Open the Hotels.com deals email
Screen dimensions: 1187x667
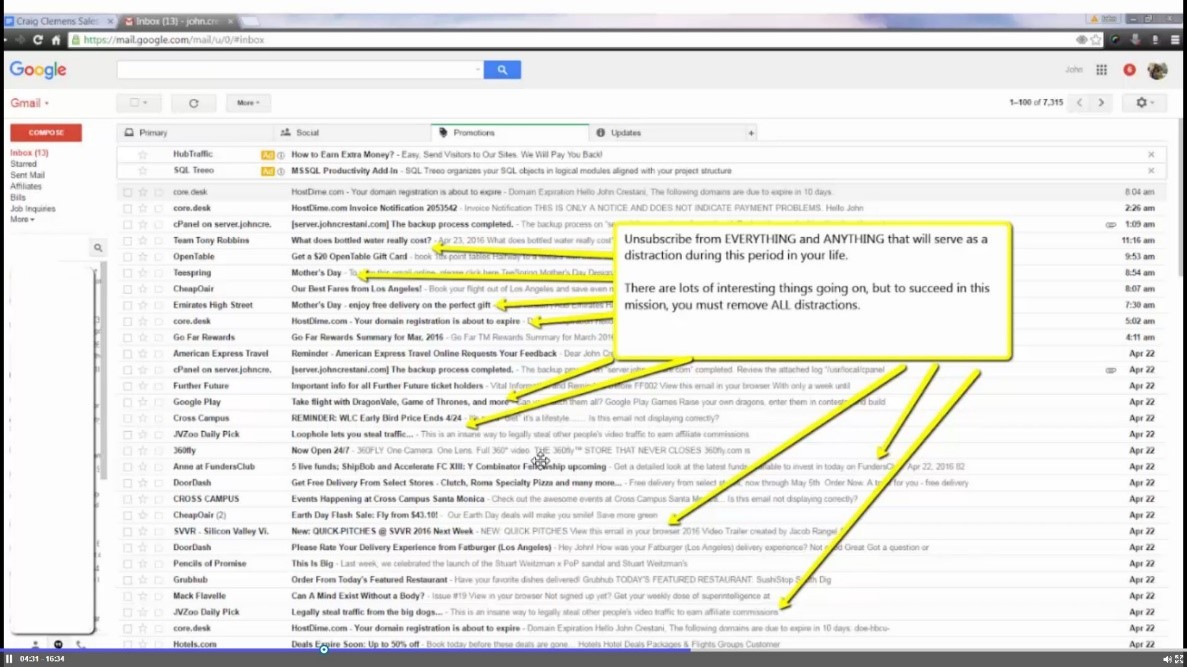[x=642, y=644]
